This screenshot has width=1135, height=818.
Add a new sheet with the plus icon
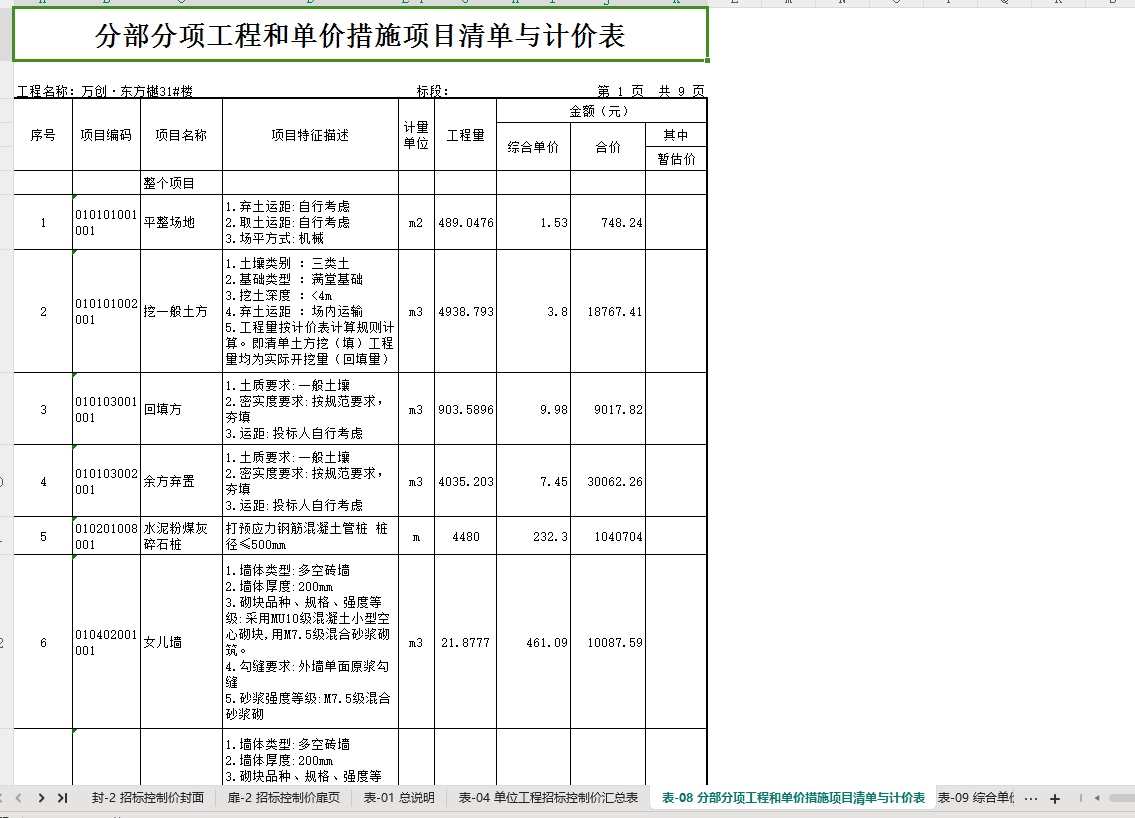coord(1055,798)
